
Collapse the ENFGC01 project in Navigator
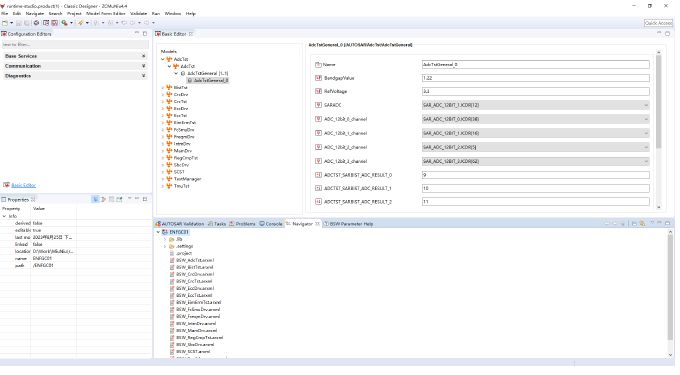point(158,232)
